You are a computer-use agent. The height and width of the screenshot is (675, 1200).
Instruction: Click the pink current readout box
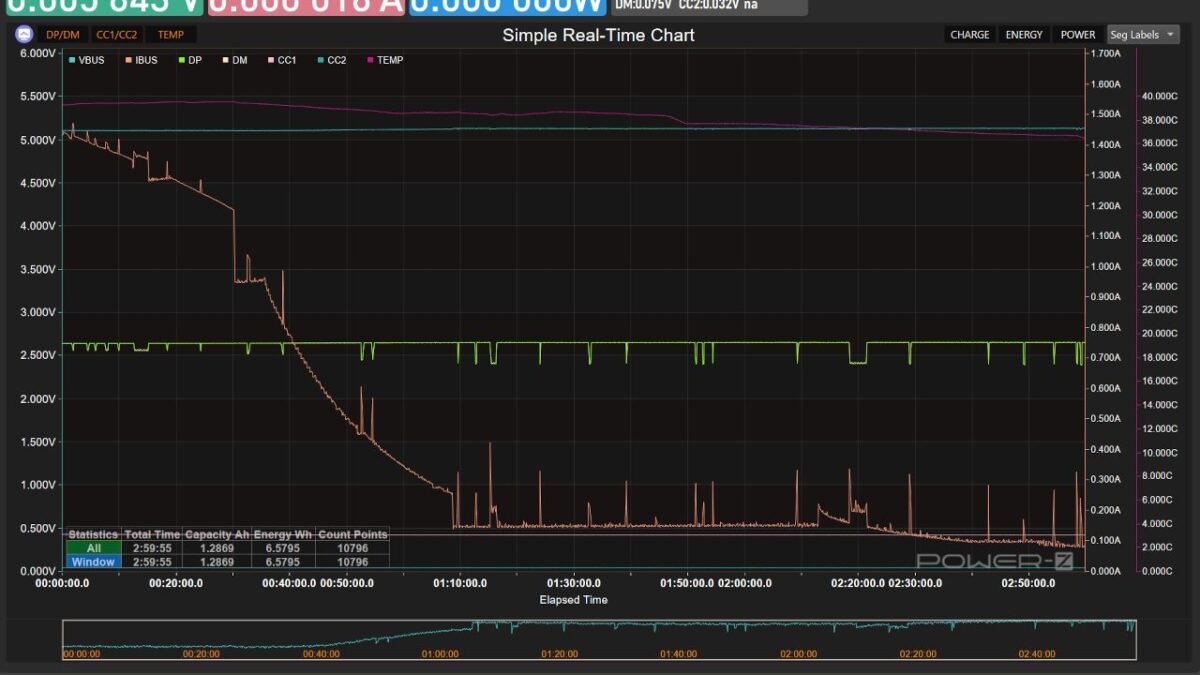pyautogui.click(x=306, y=7)
